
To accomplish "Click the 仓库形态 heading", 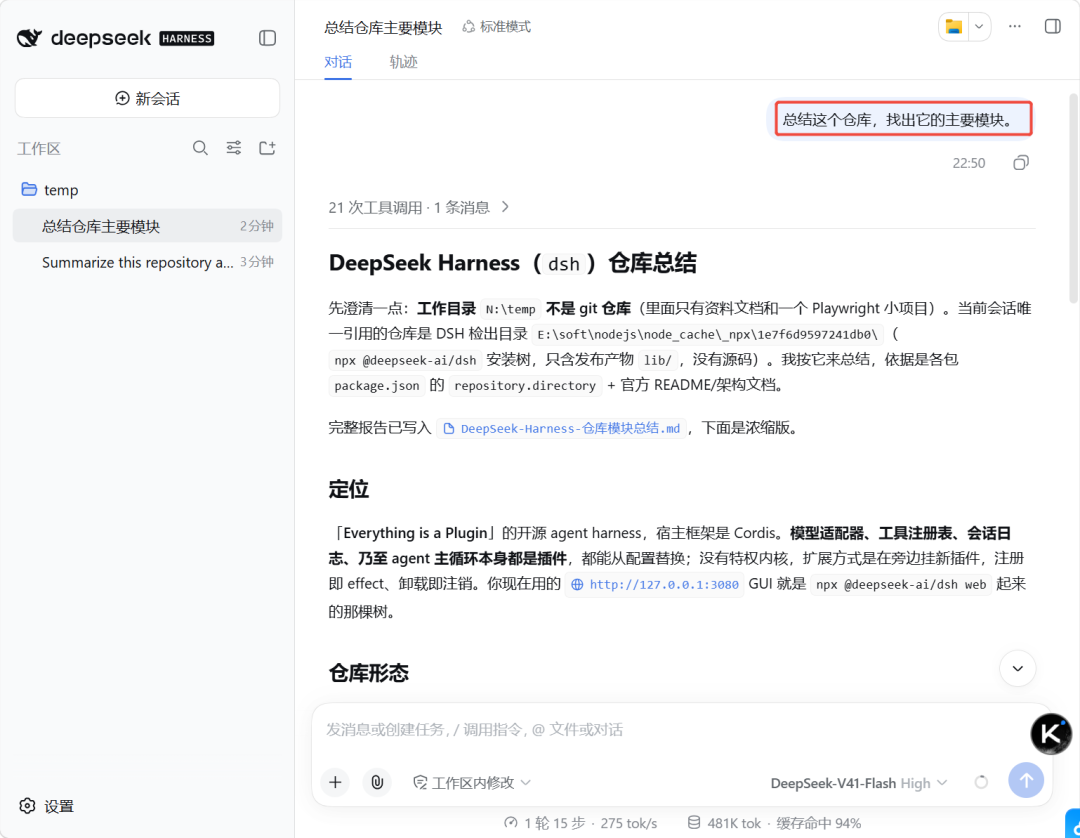I will coord(368,673).
